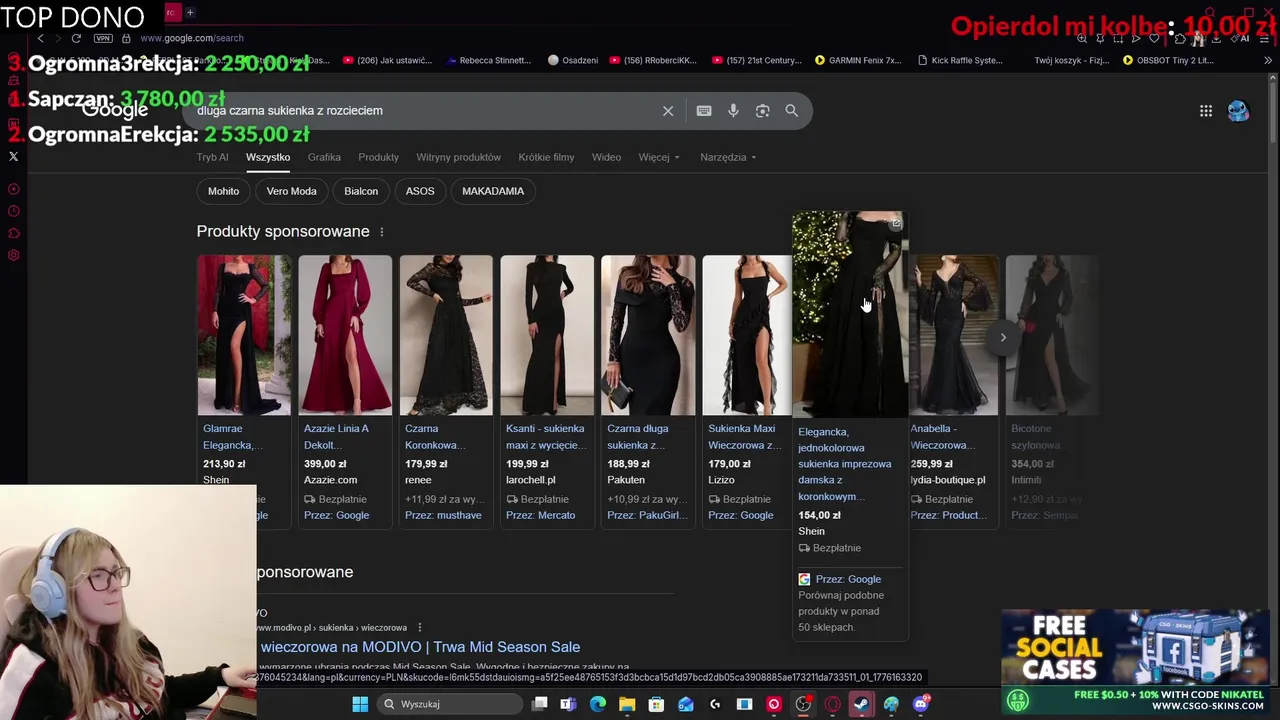Open the Tryb AI tab
This screenshot has height=720, width=1280.
(212, 157)
